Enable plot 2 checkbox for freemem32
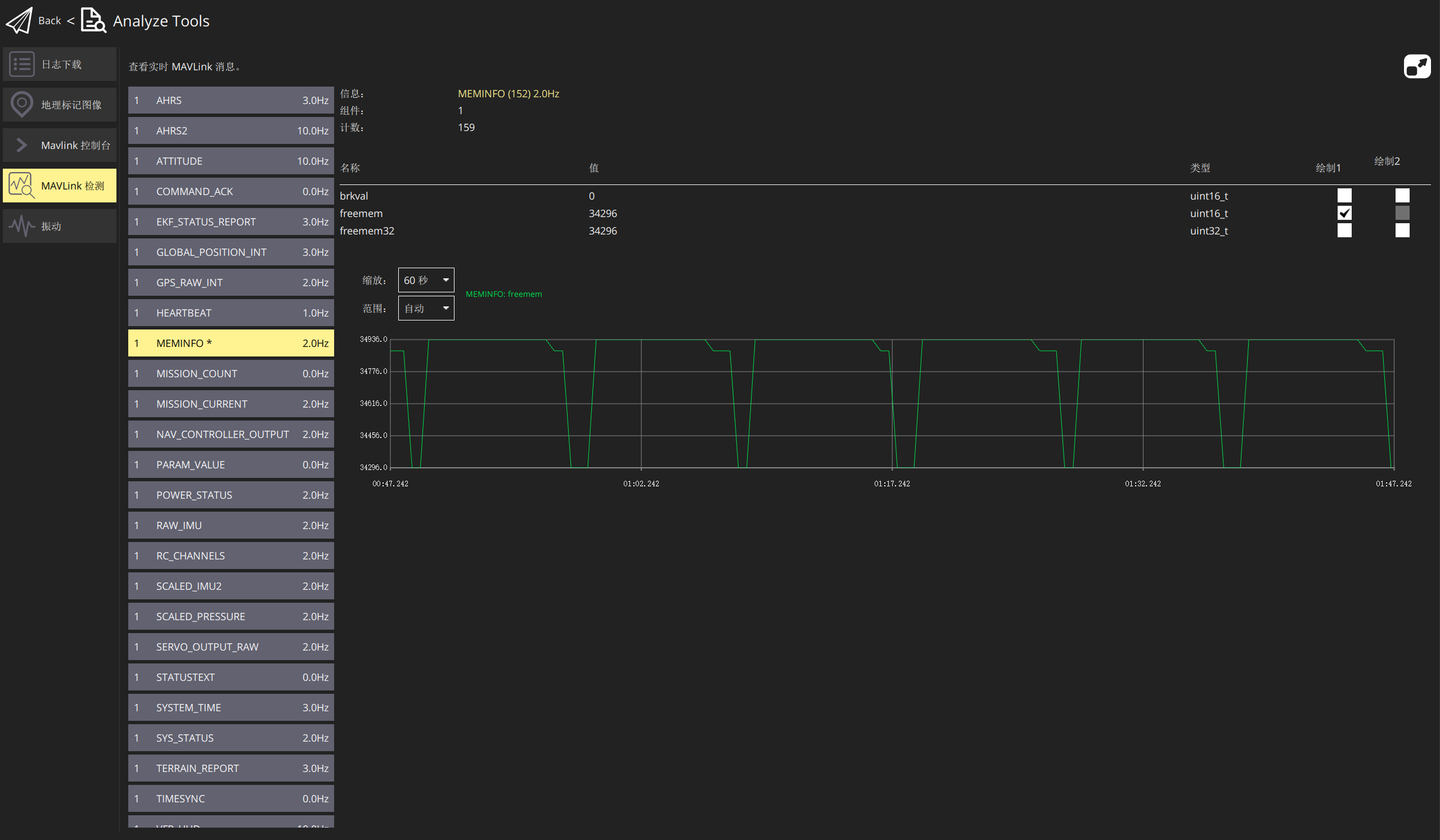 1402,231
